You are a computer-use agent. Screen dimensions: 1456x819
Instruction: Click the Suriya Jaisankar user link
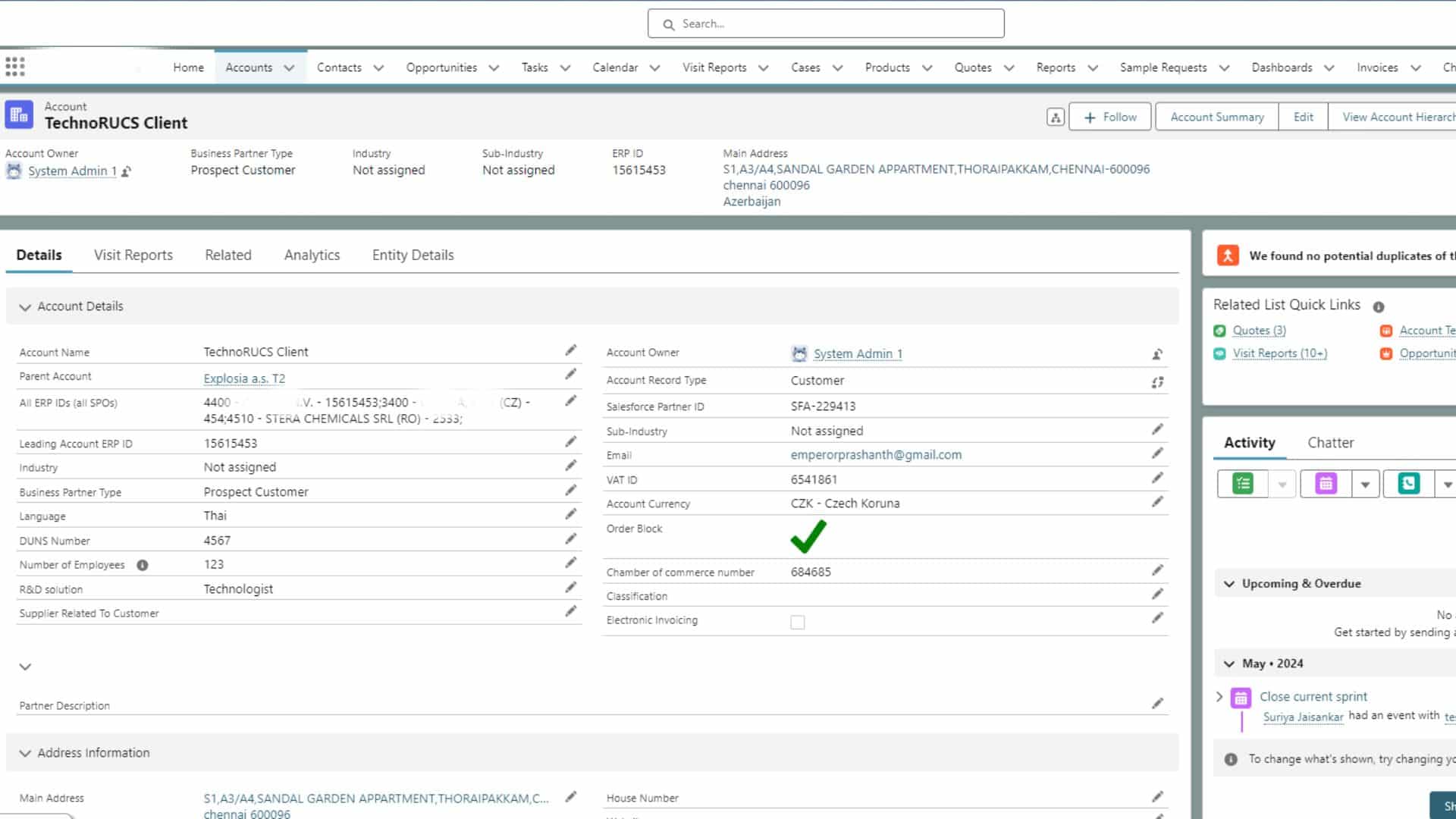(1303, 717)
